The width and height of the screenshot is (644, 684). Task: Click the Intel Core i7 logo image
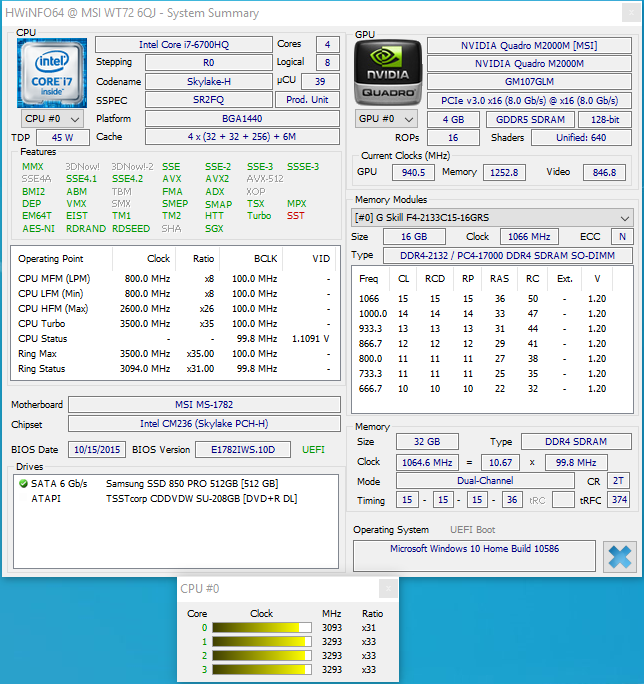[x=52, y=73]
